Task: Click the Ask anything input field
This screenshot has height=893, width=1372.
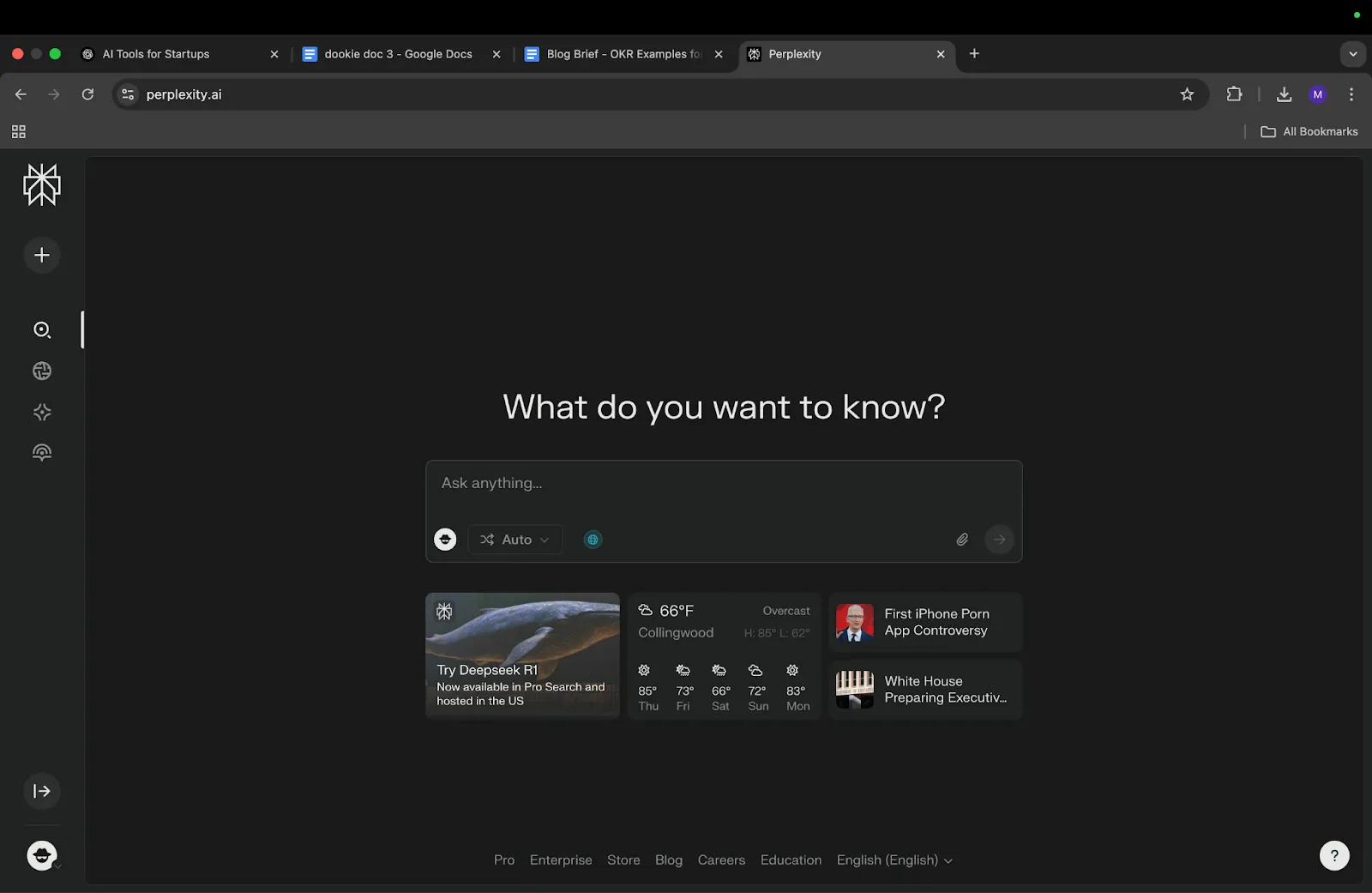Action: pos(724,483)
